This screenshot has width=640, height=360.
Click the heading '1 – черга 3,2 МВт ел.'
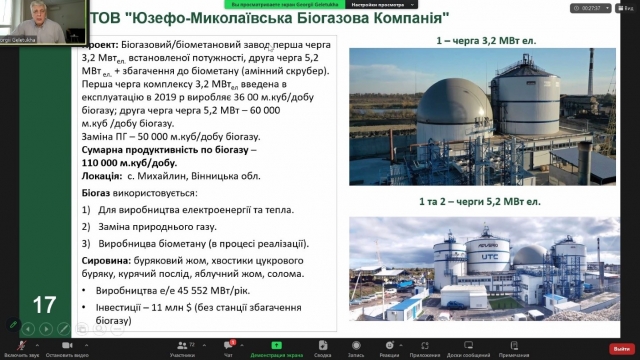486,41
